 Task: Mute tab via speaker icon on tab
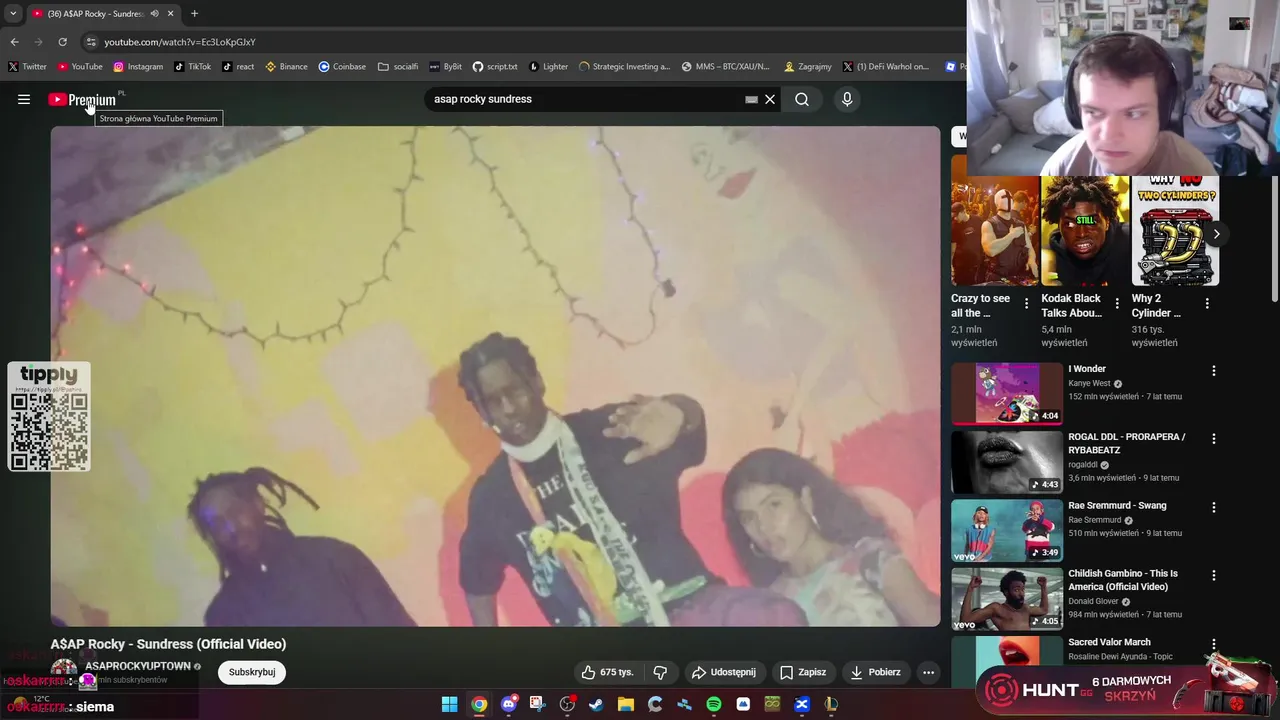tap(154, 14)
